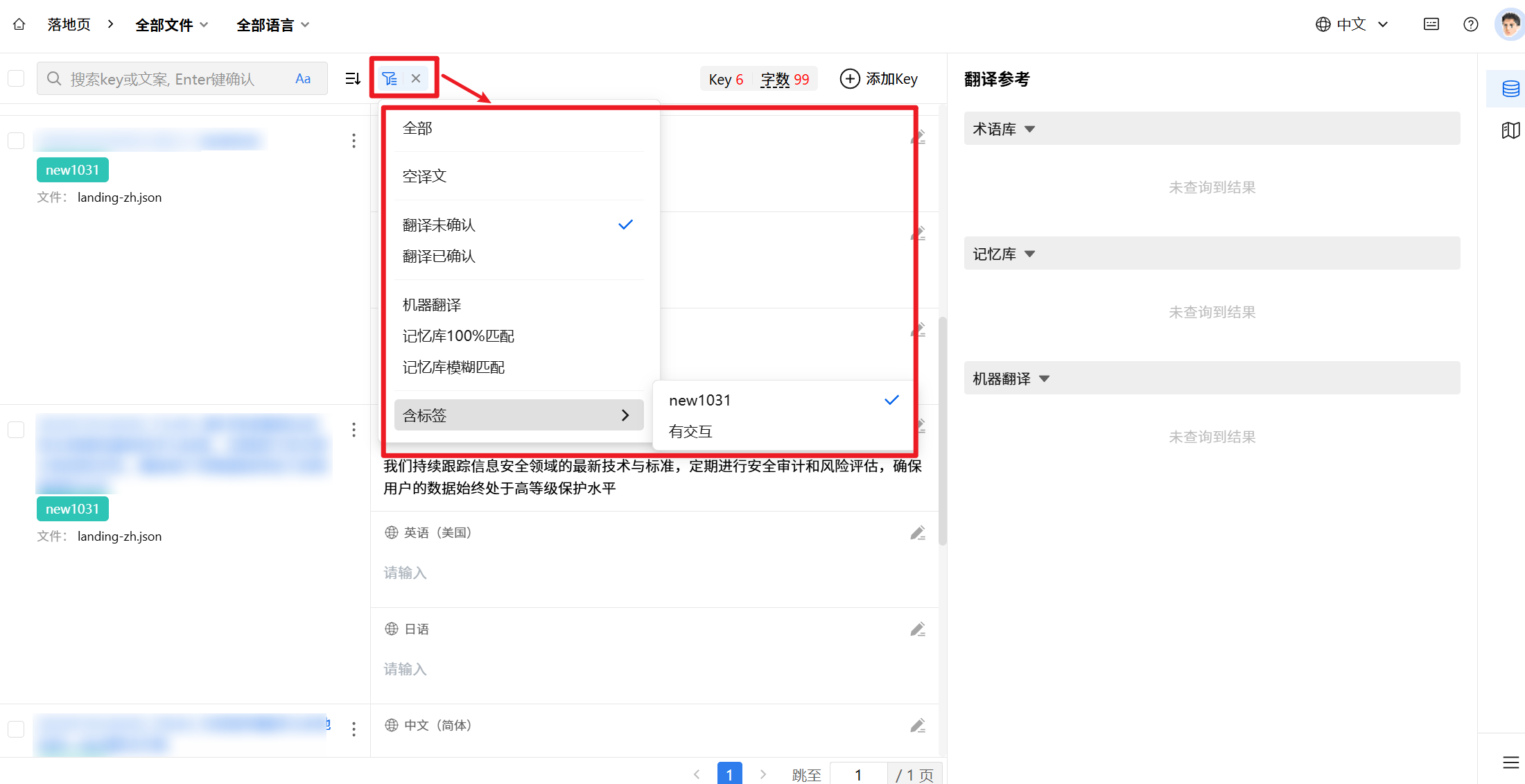Screen dimensions: 1525x784
Task: Select 空译文 filter option
Action: [x=424, y=177]
